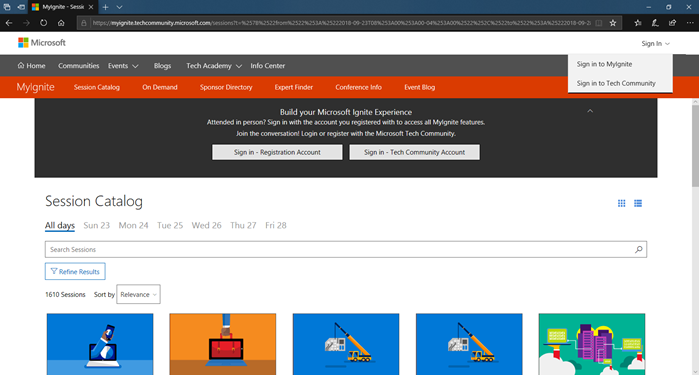This screenshot has height=375, width=699.
Task: Open a new tab with plus icon
Action: [106, 7]
